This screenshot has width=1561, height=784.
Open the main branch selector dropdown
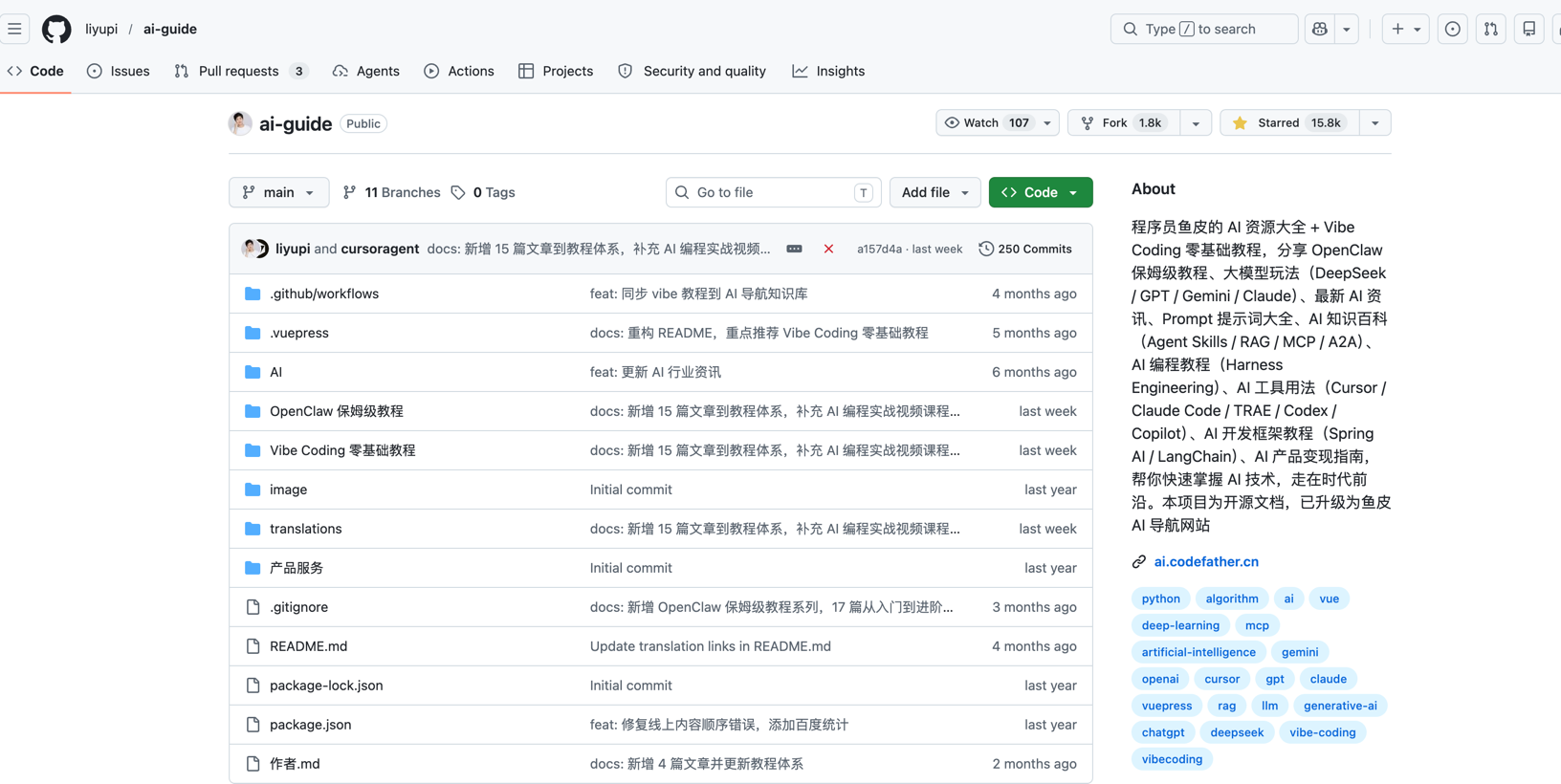278,192
